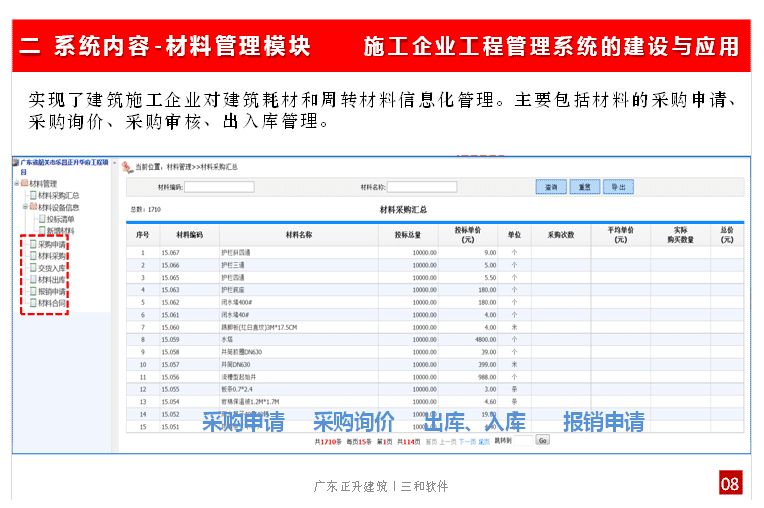Click the page icon beside 报销申请

(x=33, y=291)
